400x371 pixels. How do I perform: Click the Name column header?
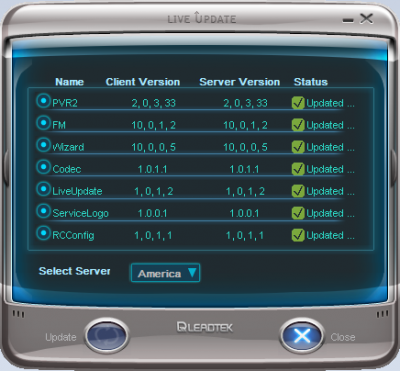point(69,82)
